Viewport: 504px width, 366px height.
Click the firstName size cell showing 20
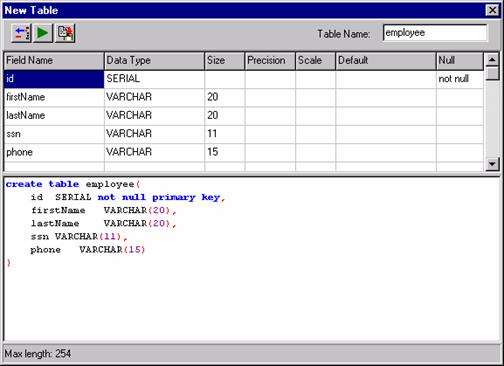(x=225, y=97)
